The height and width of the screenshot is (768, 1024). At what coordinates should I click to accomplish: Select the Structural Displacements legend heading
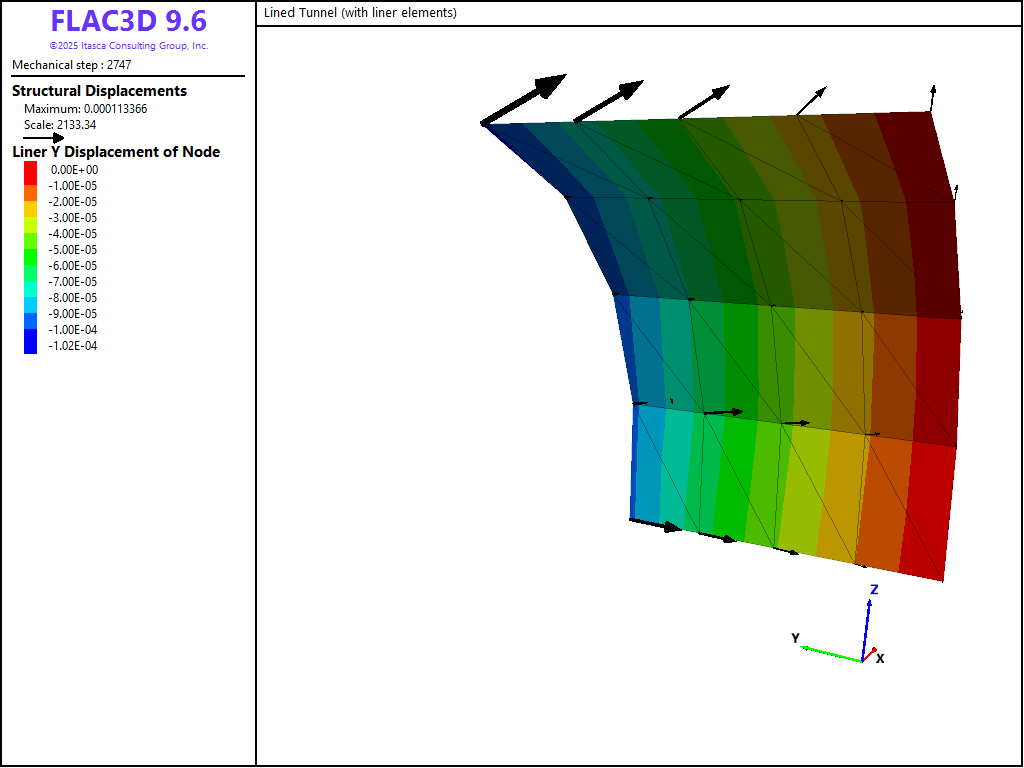click(x=99, y=91)
